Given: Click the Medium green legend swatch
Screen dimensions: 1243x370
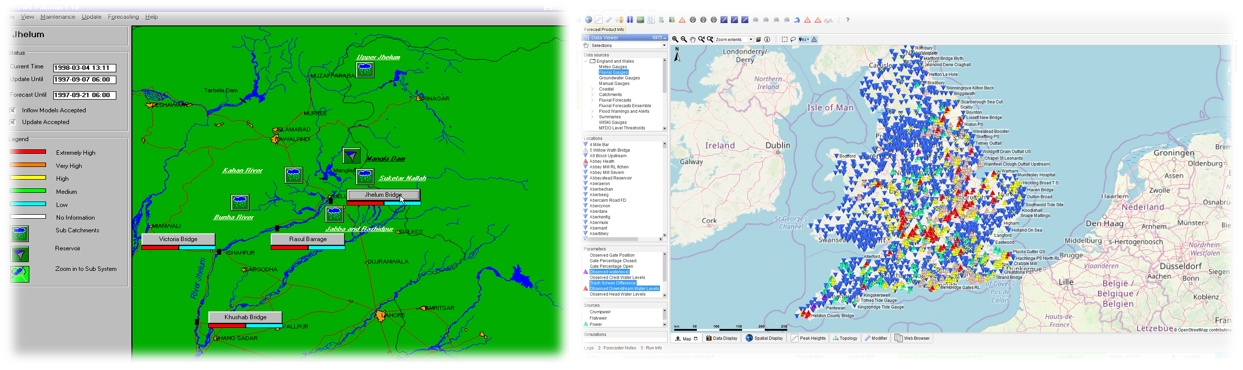Looking at the screenshot, I should 28,191.
